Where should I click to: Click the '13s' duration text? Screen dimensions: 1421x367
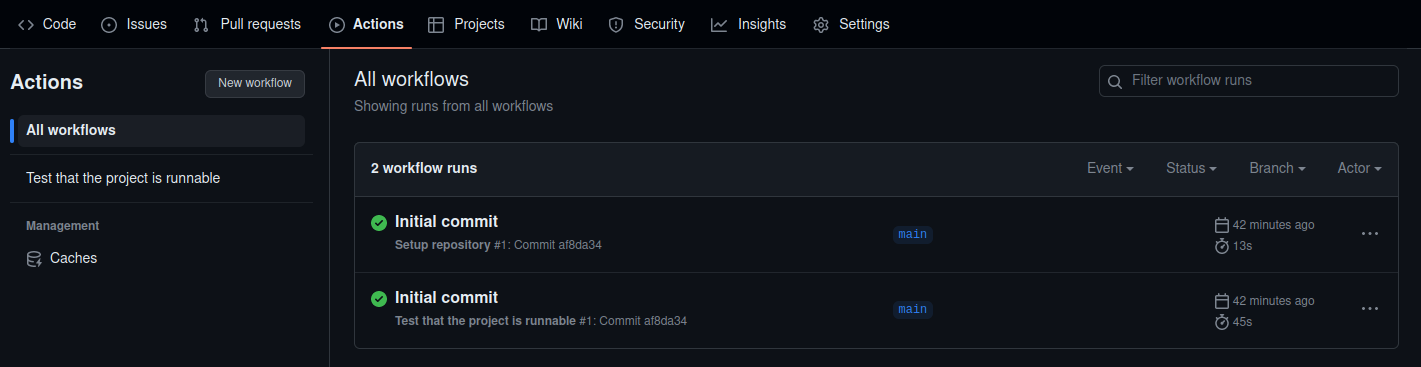[1243, 246]
